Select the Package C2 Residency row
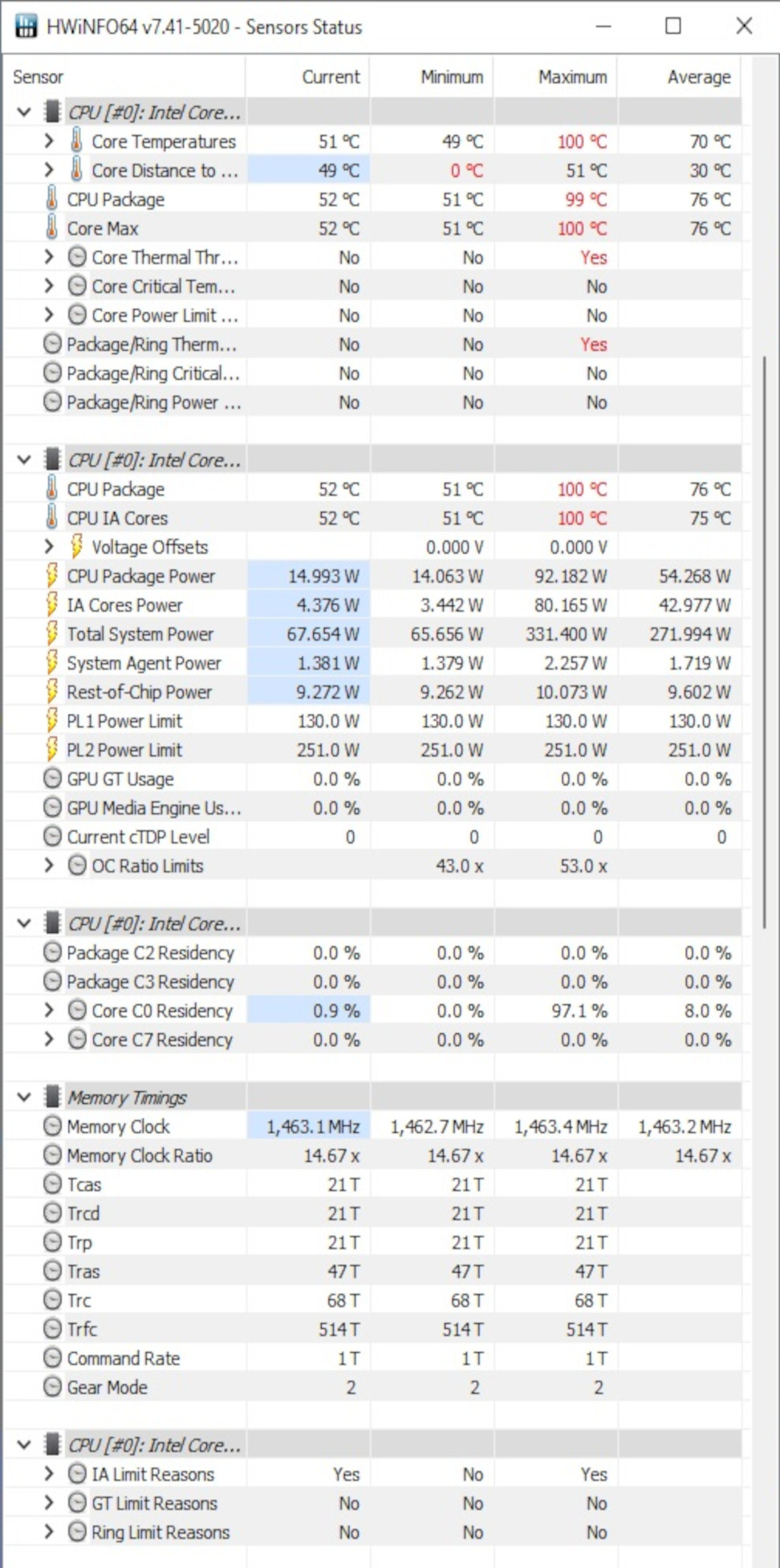The width and height of the screenshot is (780, 1568). click(x=150, y=953)
